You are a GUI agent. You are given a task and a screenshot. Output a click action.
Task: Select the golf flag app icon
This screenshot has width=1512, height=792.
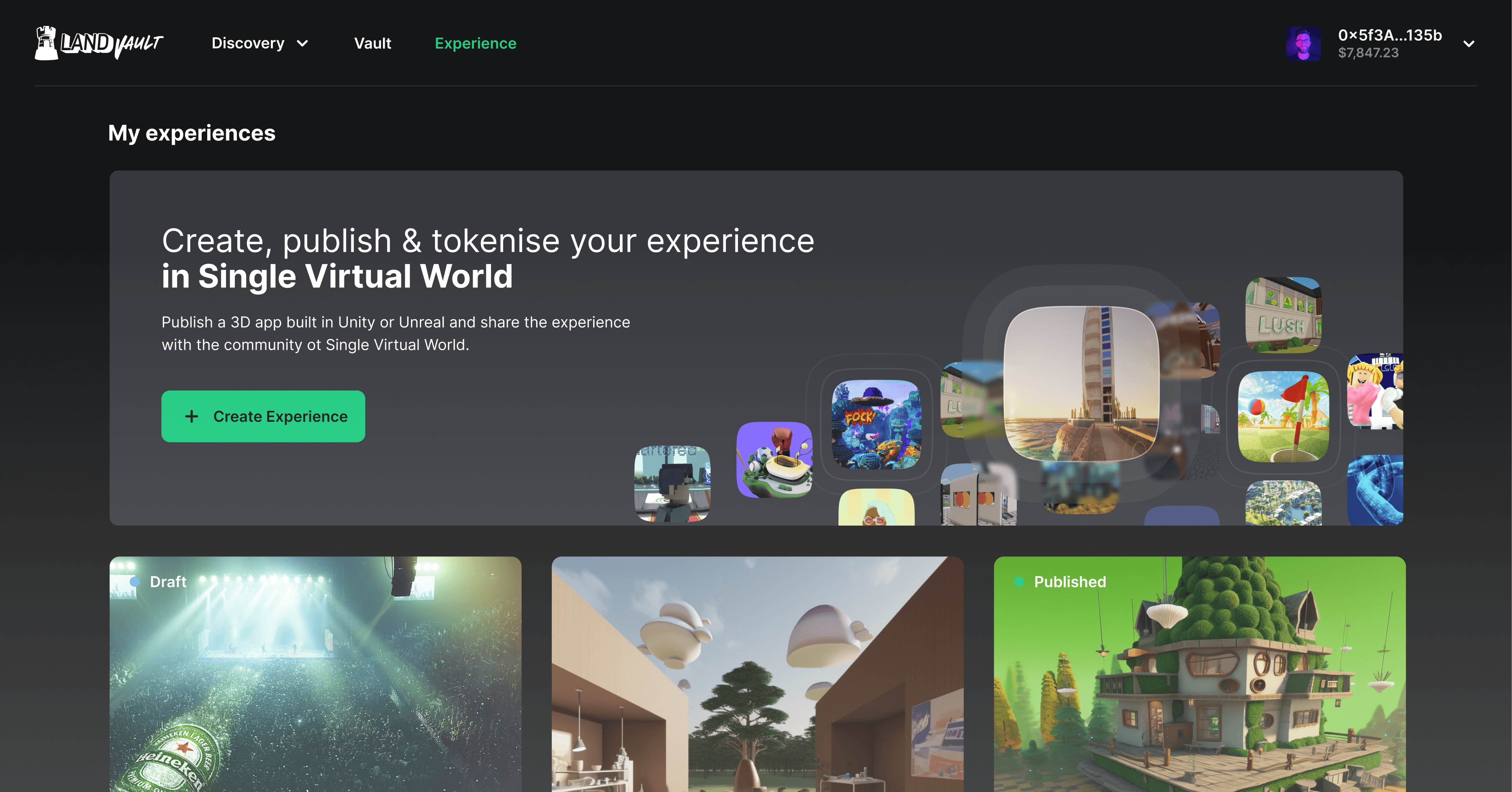(x=1283, y=416)
